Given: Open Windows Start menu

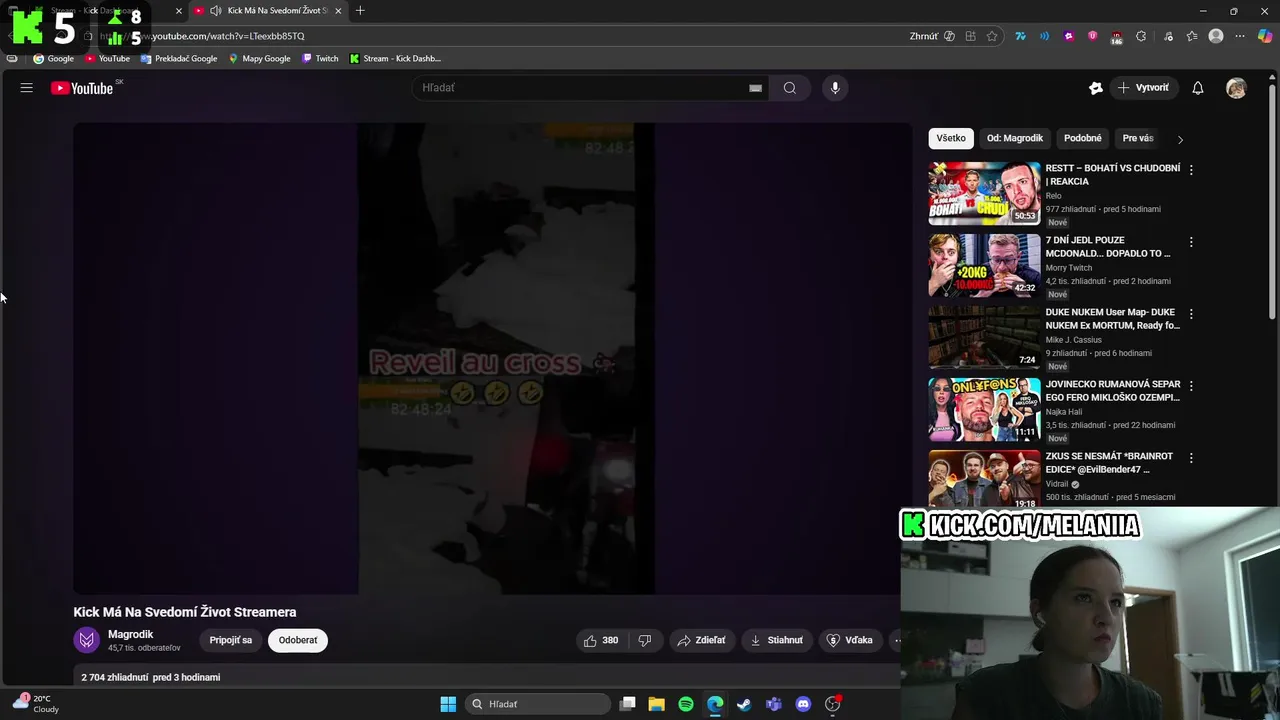Looking at the screenshot, I should tap(448, 704).
